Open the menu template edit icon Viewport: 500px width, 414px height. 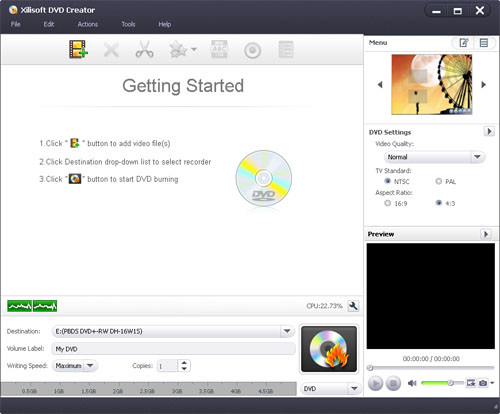(x=463, y=43)
